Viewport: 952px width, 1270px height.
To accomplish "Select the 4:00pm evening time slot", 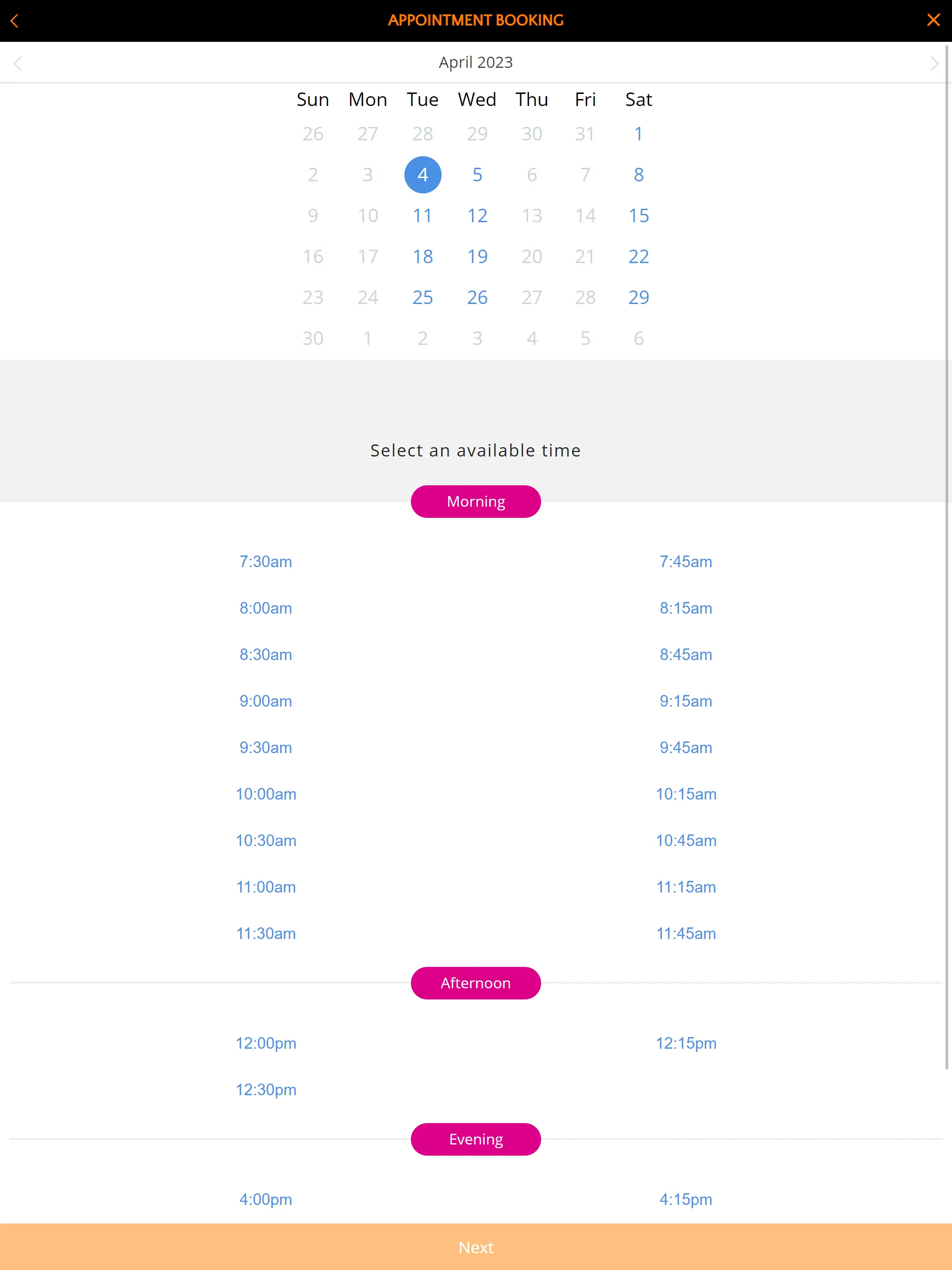I will tap(265, 1199).
